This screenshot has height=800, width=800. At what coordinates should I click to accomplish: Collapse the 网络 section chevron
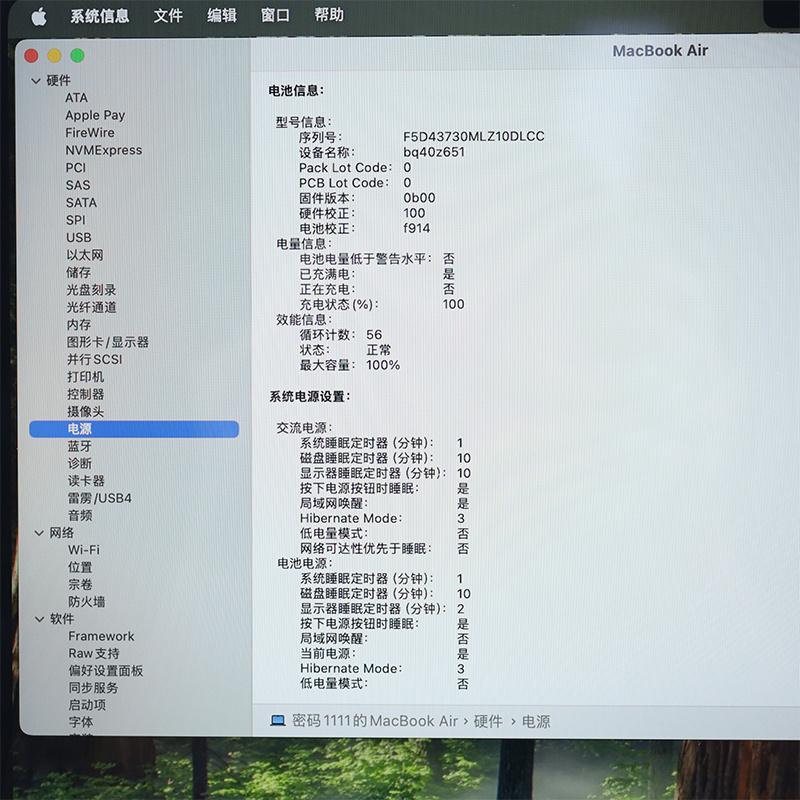[39, 533]
